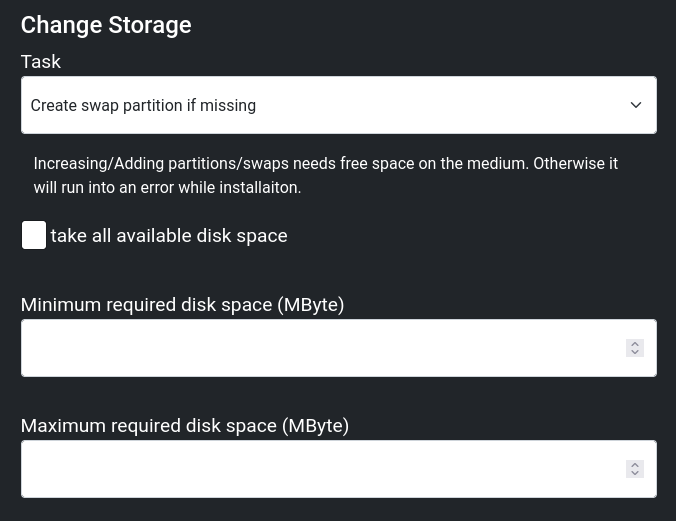Select the 'Create swap partition if missing' text
The height and width of the screenshot is (521, 676).
click(143, 105)
